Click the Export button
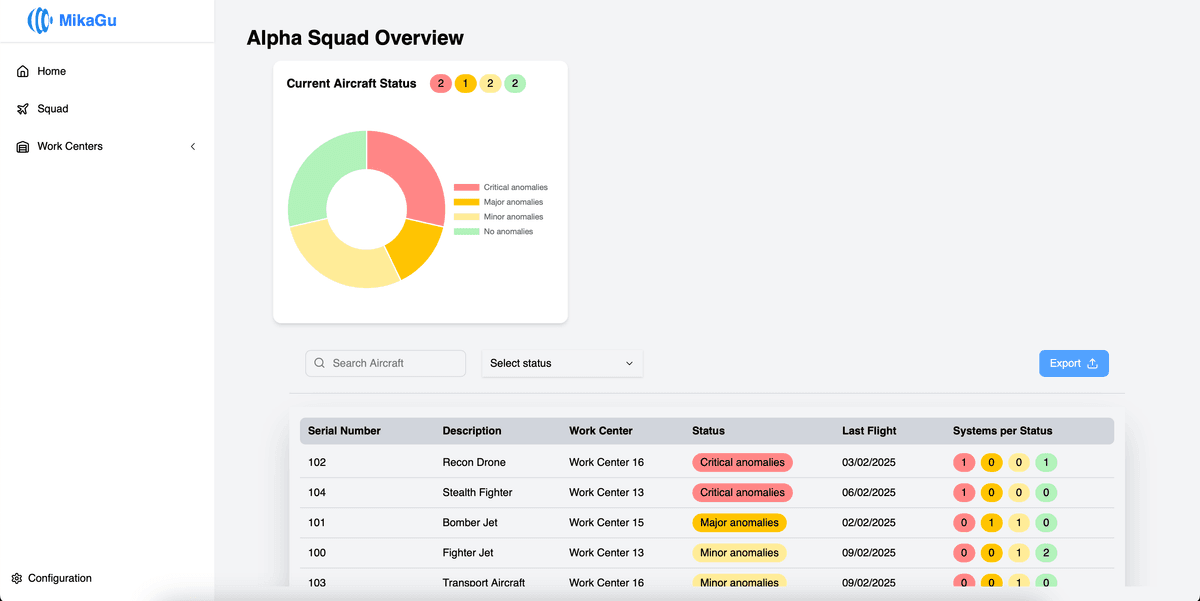 click(x=1073, y=364)
